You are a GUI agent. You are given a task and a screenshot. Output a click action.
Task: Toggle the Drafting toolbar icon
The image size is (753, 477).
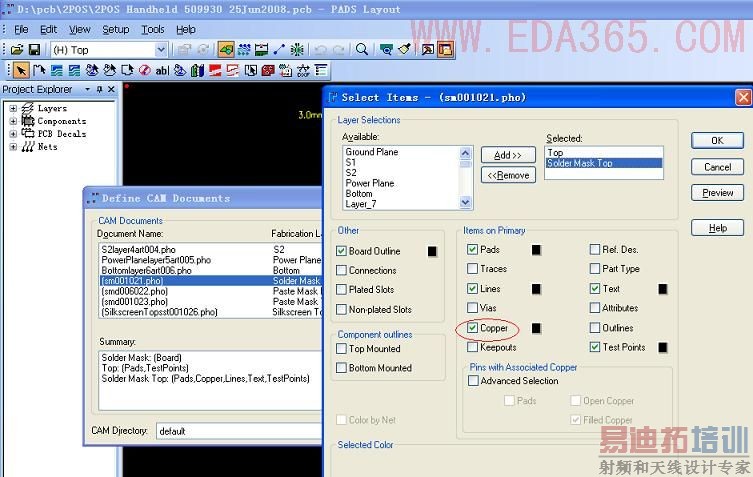click(226, 49)
